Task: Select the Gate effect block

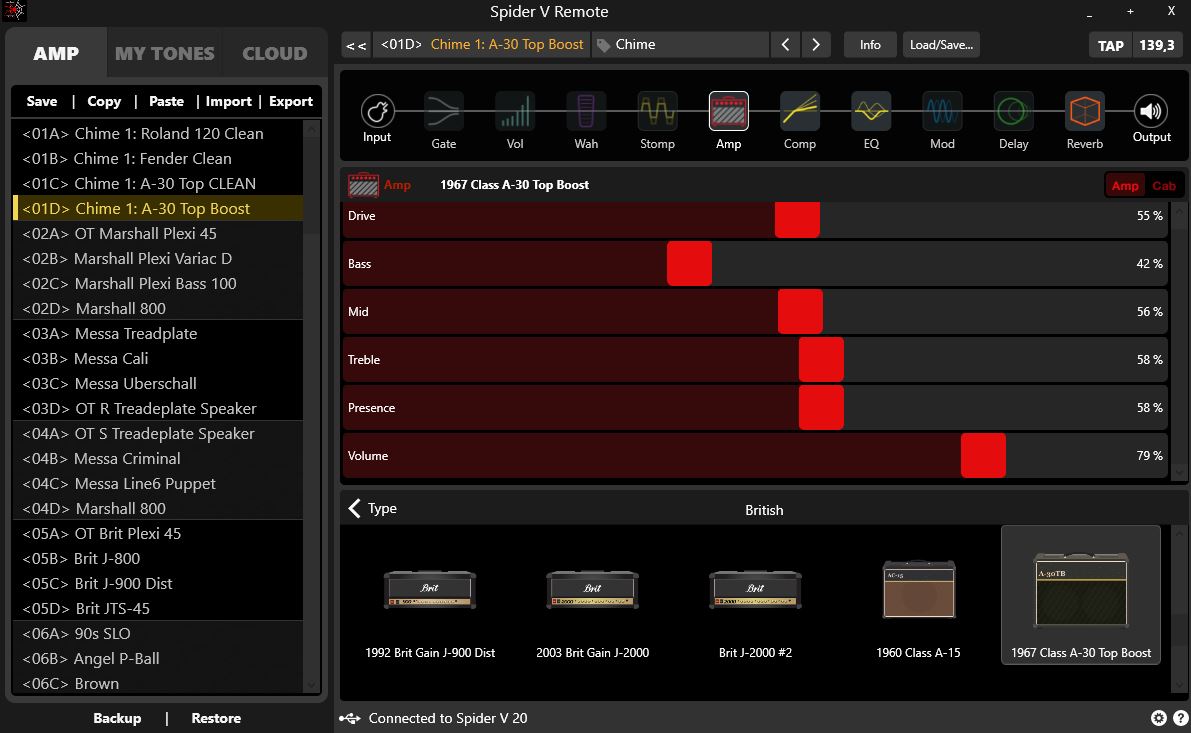Action: tap(444, 112)
